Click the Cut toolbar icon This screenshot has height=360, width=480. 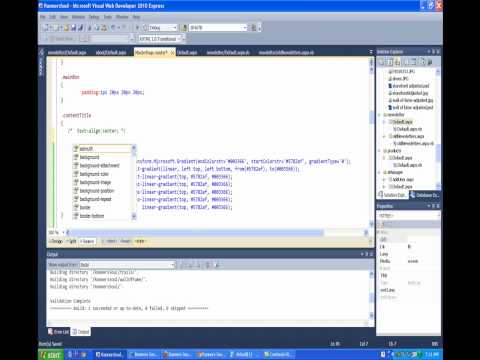(89, 28)
